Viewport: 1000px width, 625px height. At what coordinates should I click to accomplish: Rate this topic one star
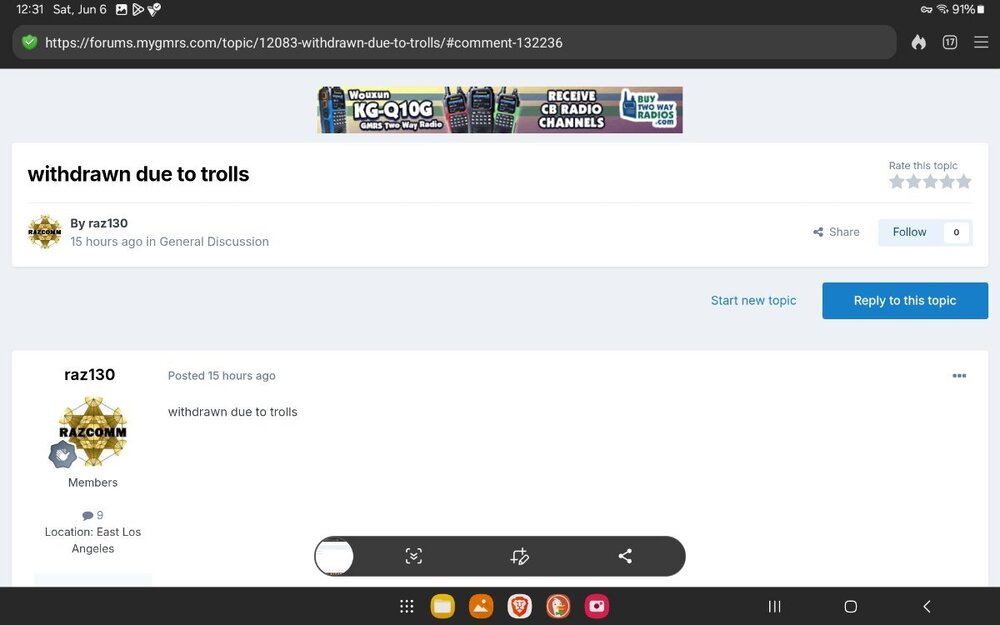[897, 182]
